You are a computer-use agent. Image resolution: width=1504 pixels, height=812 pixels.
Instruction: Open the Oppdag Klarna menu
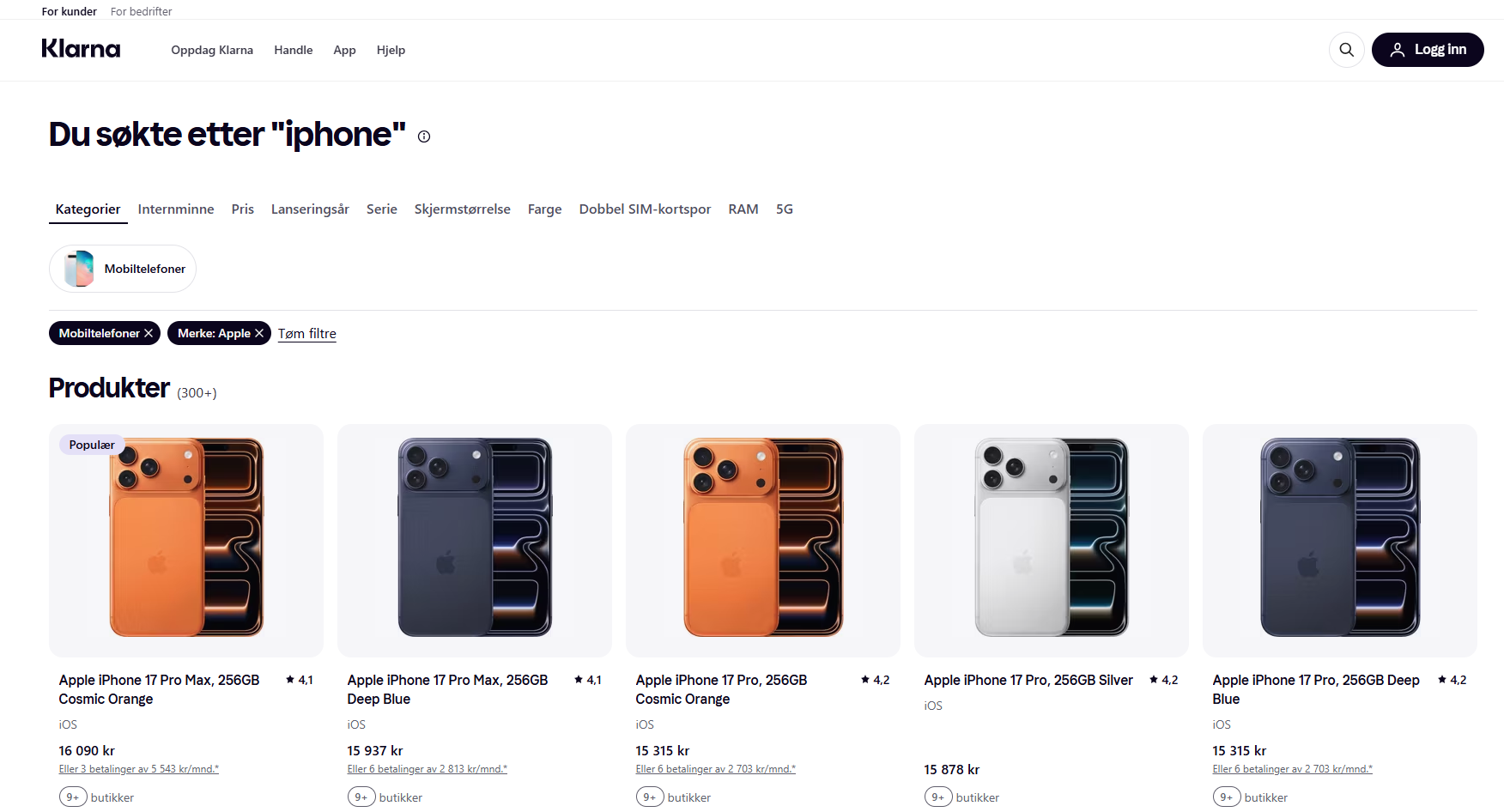tap(212, 50)
